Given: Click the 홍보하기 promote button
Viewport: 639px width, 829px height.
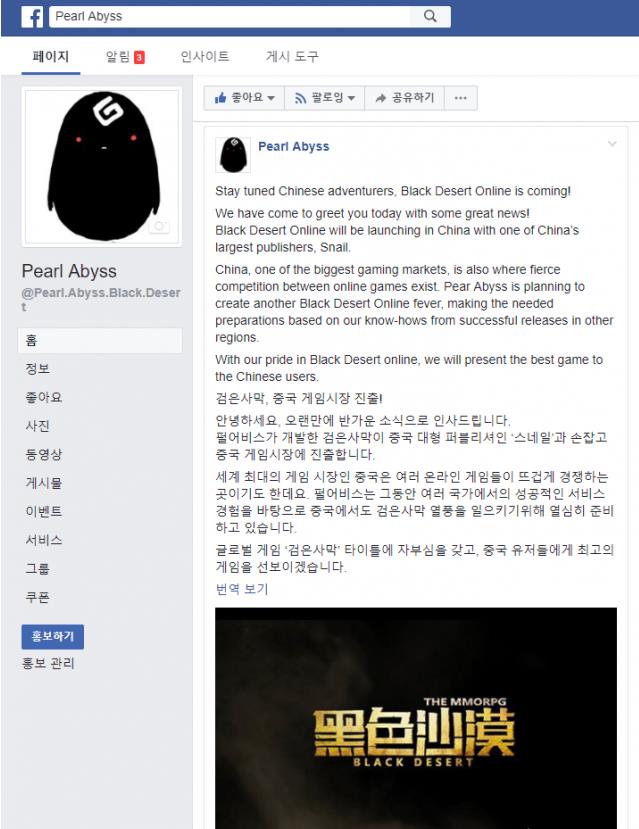Looking at the screenshot, I should point(53,637).
